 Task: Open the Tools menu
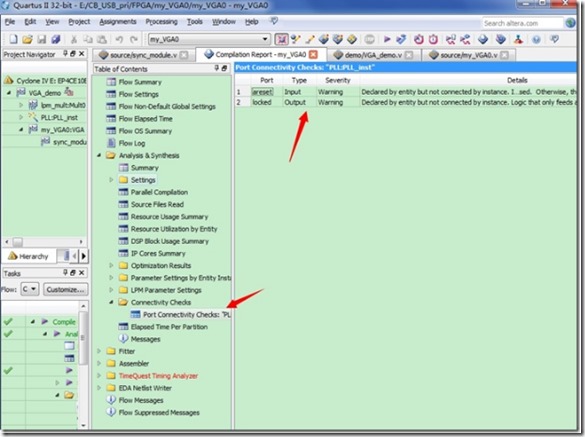point(194,22)
